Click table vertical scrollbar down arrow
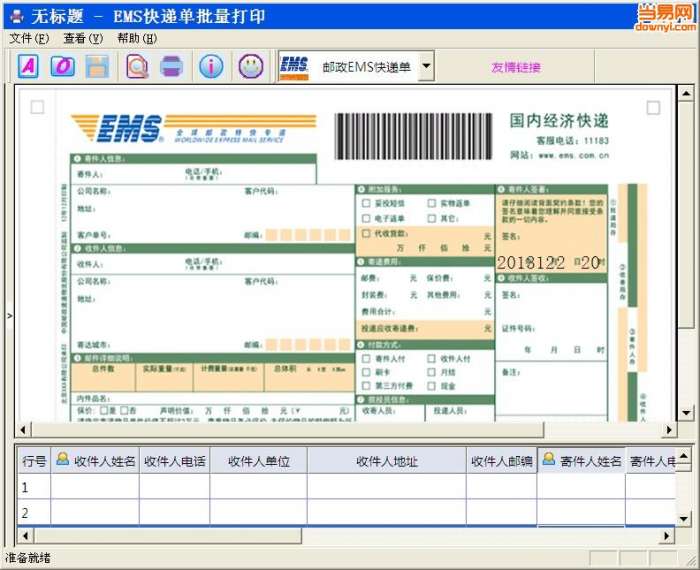 pyautogui.click(x=683, y=518)
